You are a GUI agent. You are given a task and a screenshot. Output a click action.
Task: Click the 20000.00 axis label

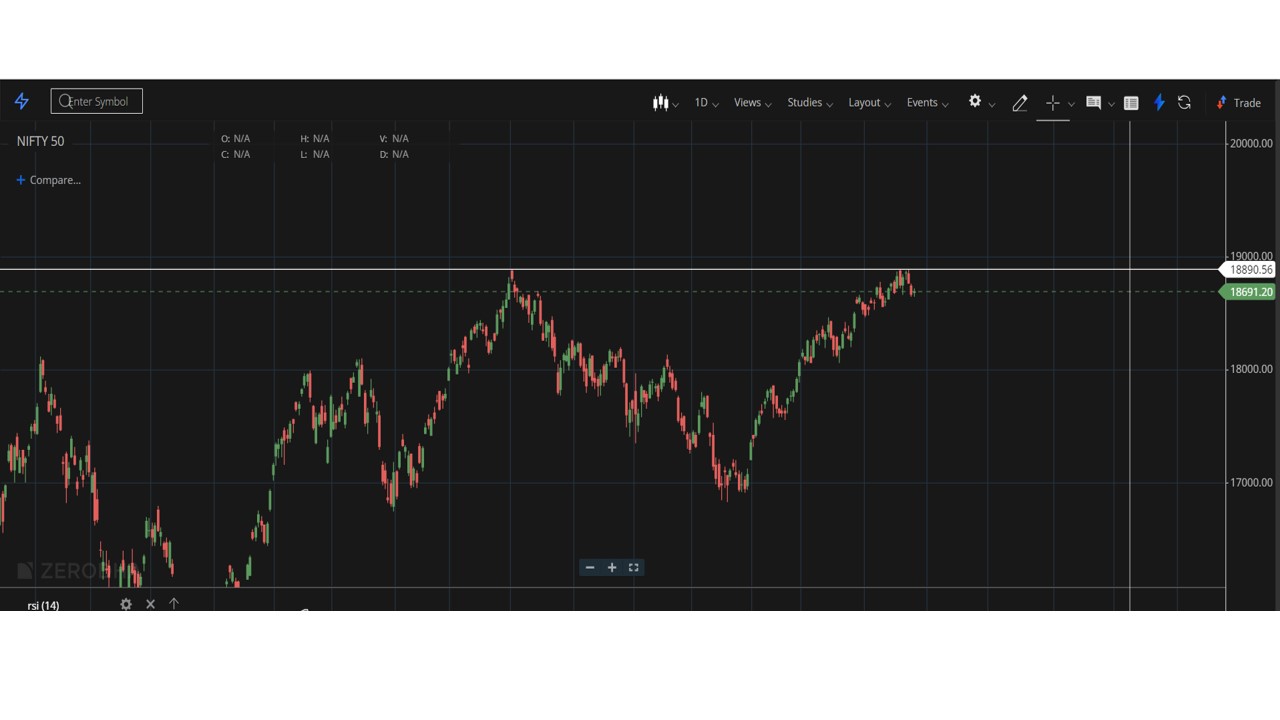pyautogui.click(x=1251, y=143)
